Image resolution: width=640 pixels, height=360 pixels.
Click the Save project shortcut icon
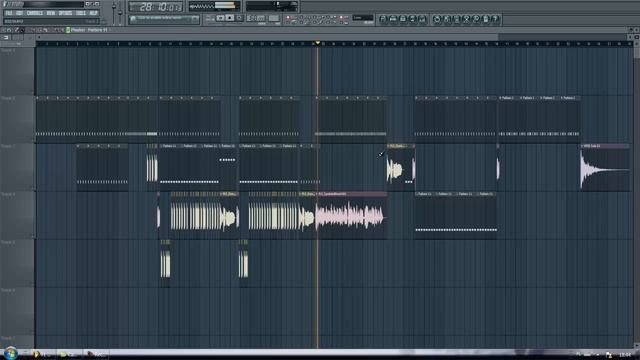447,19
